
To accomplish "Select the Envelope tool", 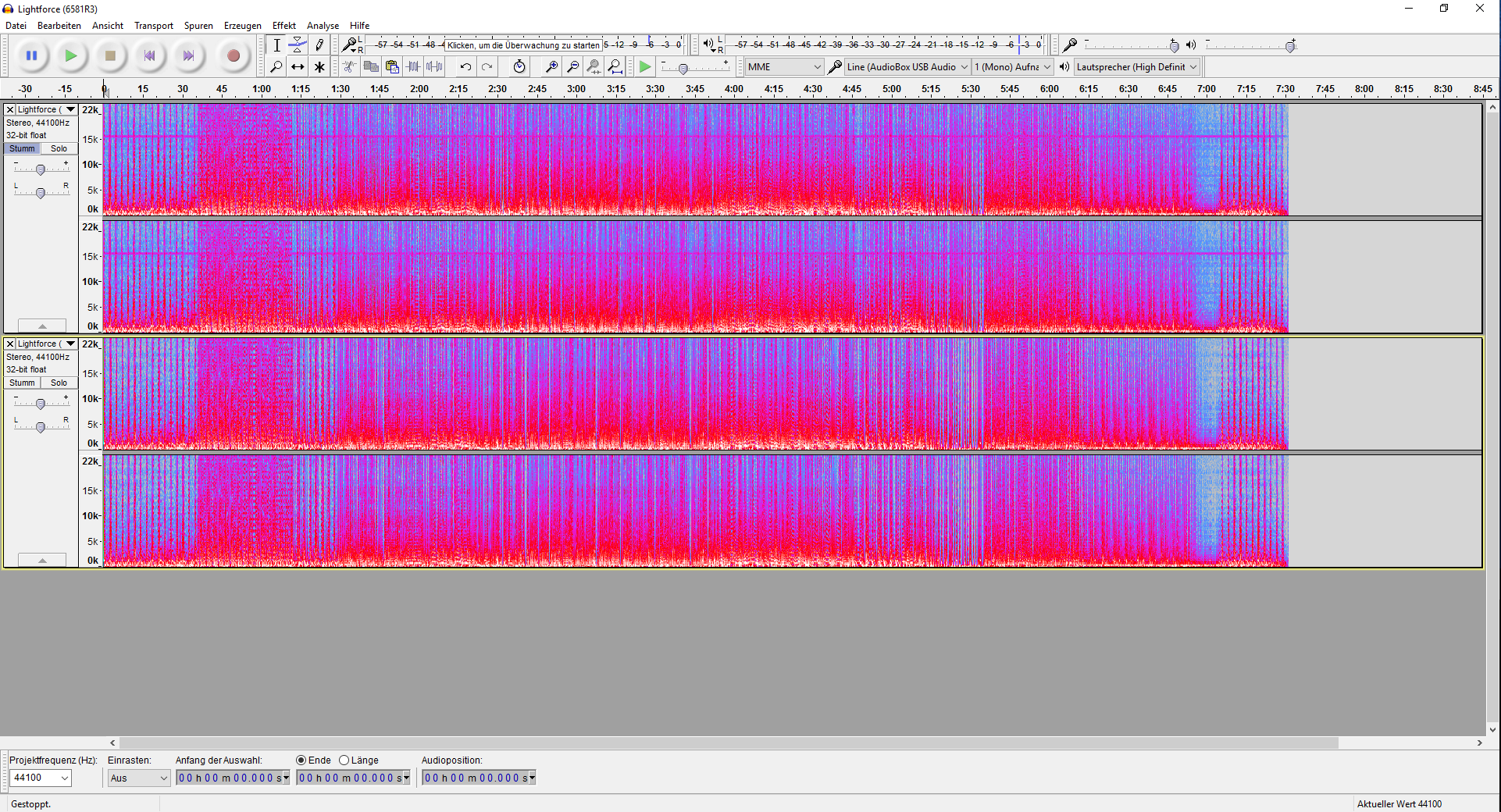I will coord(298,45).
